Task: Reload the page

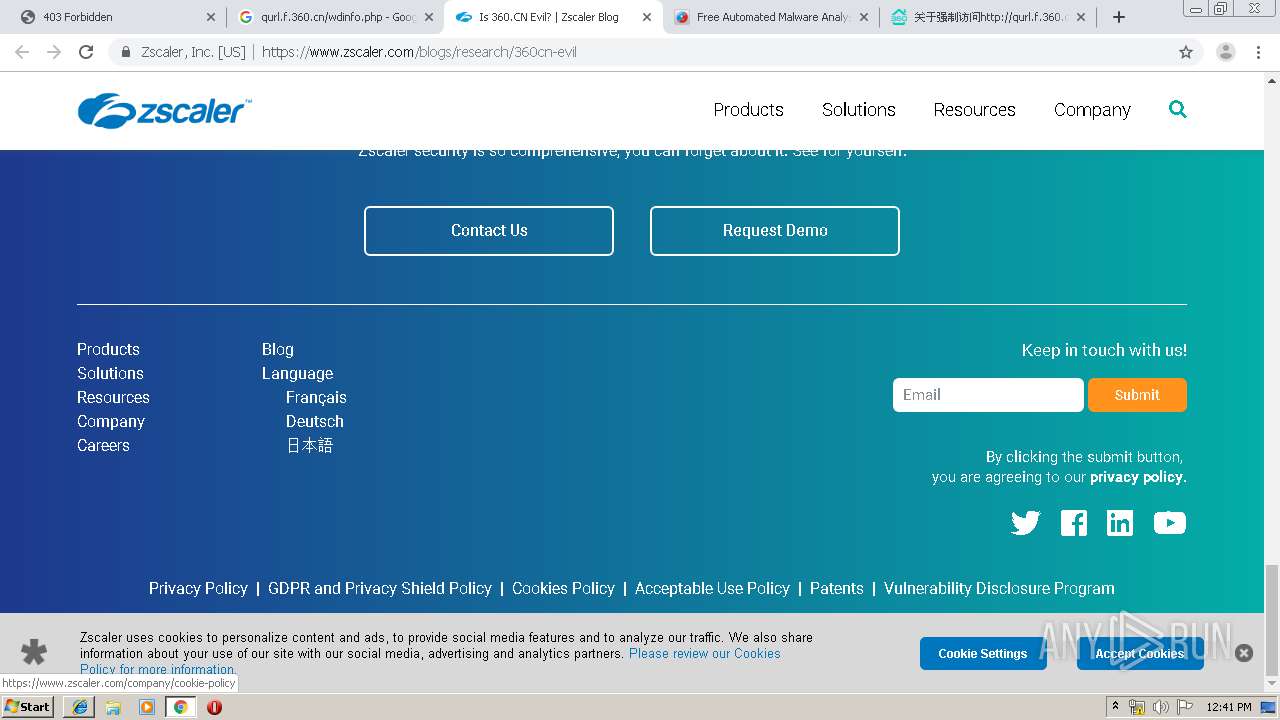Action: 86,52
